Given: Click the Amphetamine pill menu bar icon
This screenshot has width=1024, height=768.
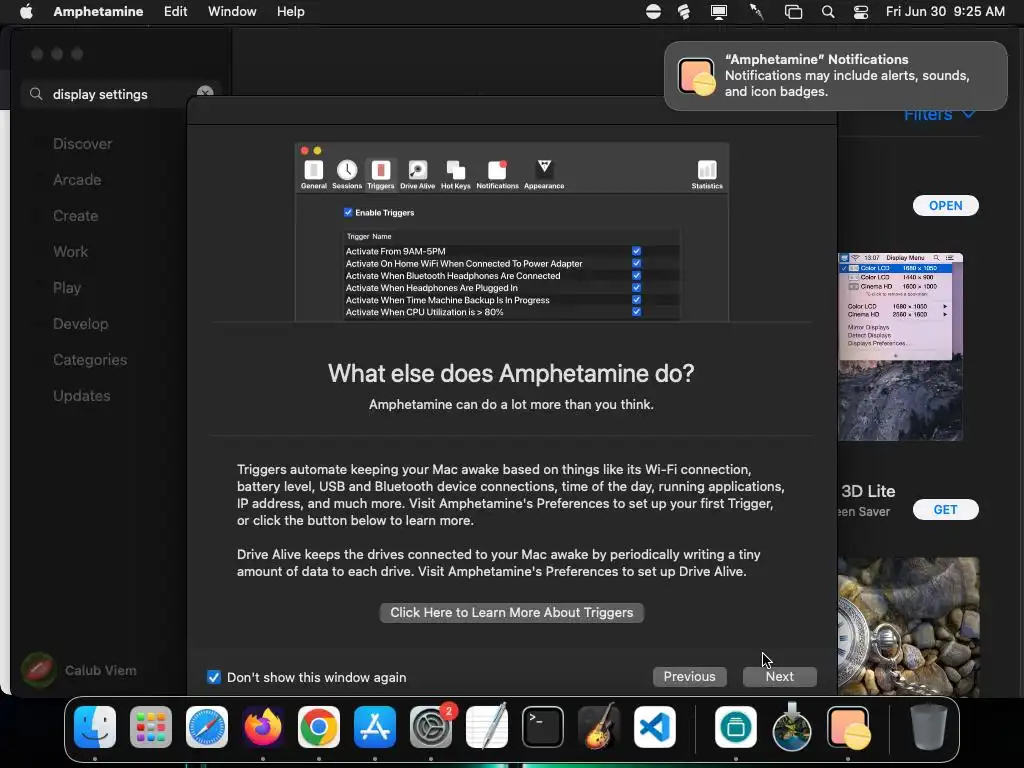Looking at the screenshot, I should tap(653, 12).
